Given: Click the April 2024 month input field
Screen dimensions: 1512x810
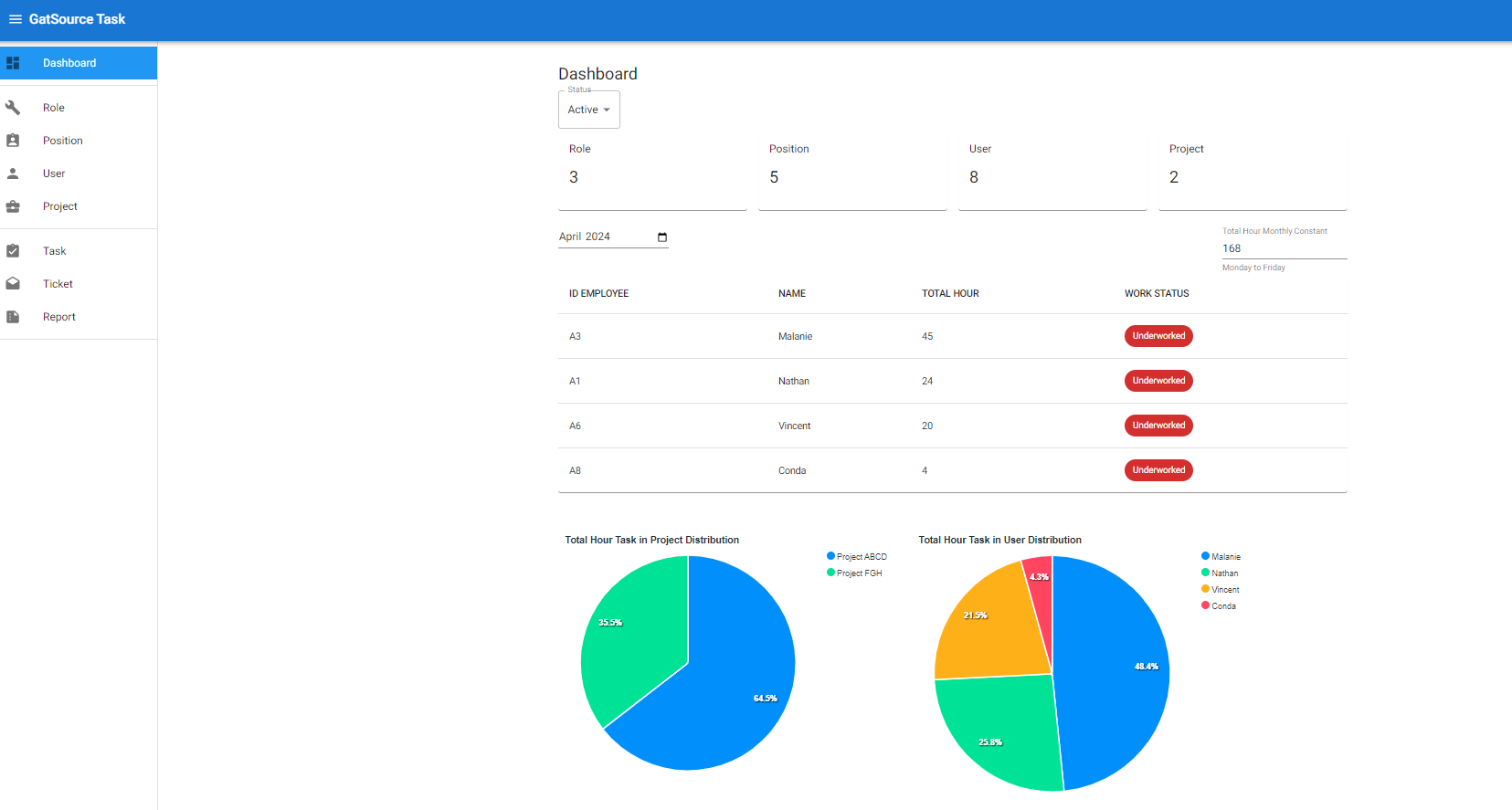Looking at the screenshot, I should (613, 237).
